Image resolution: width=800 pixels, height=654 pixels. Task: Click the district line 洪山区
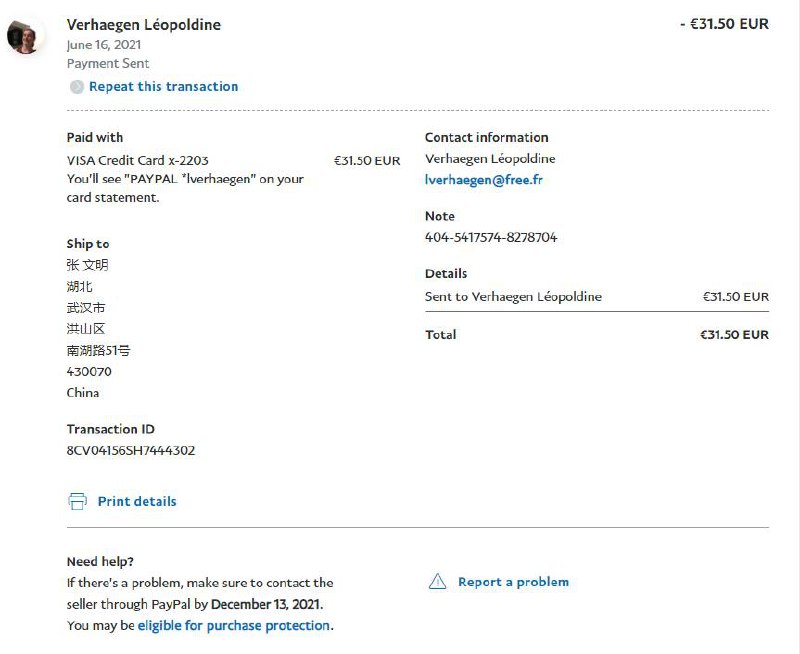(x=86, y=329)
